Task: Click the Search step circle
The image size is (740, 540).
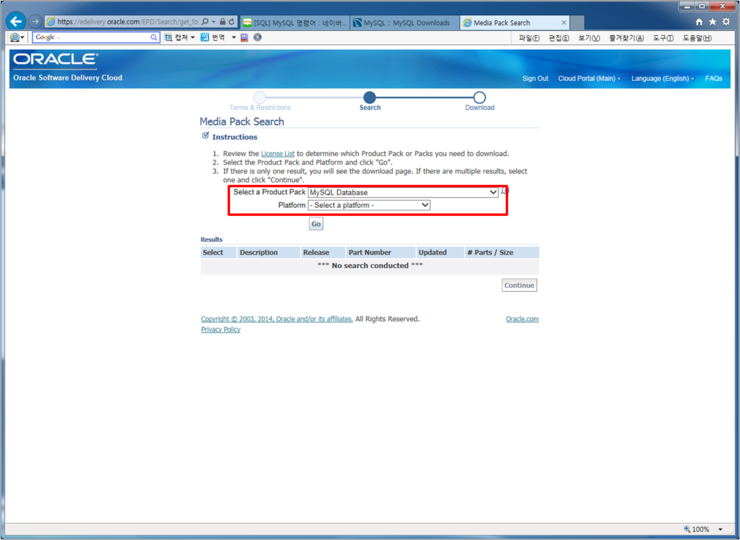Action: (370, 97)
